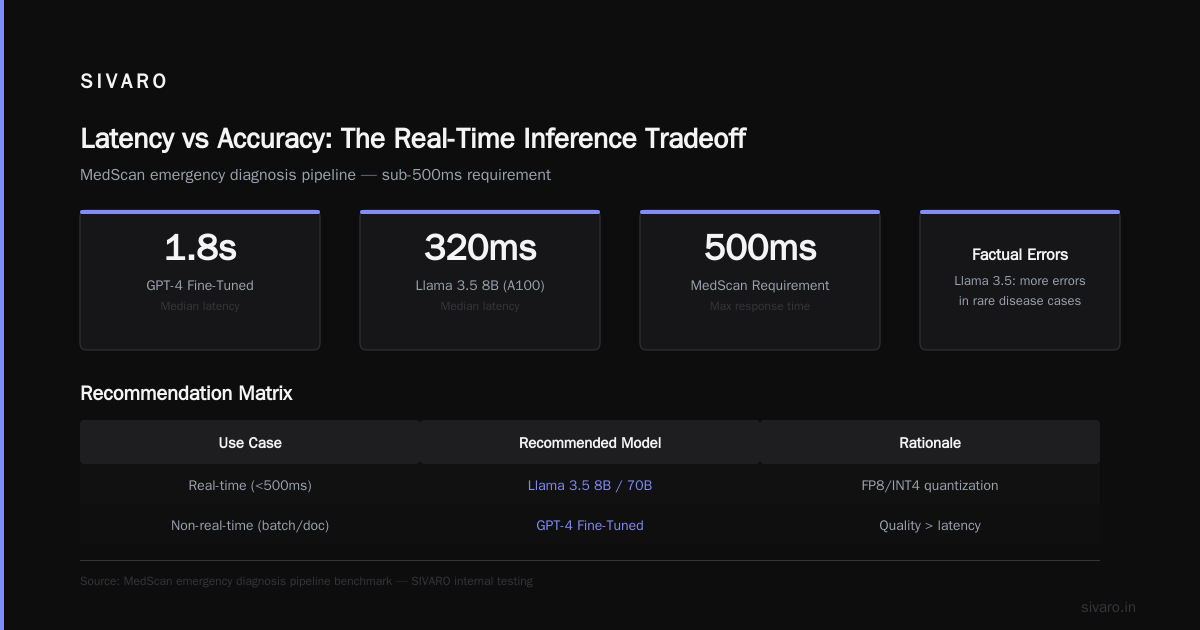Click the Rationale column header
This screenshot has width=1200, height=630.
(x=930, y=442)
